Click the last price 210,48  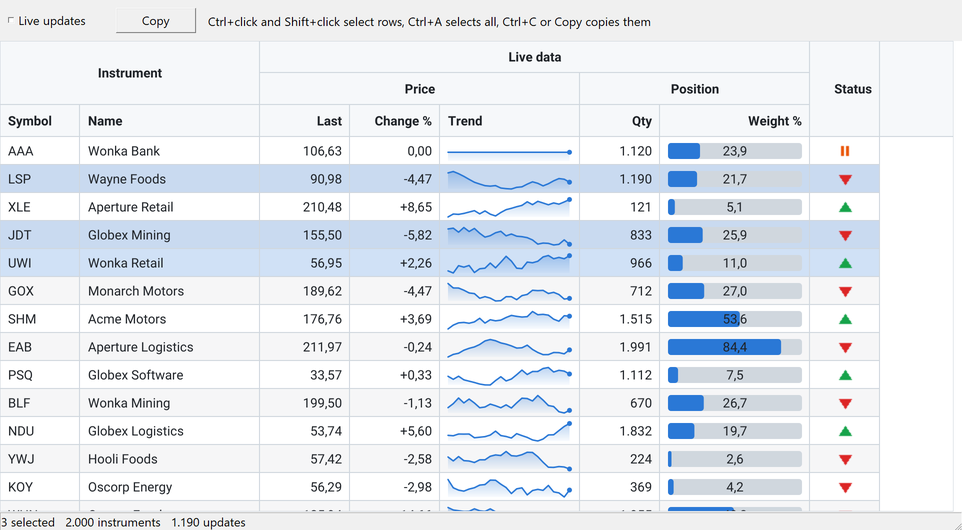(322, 207)
